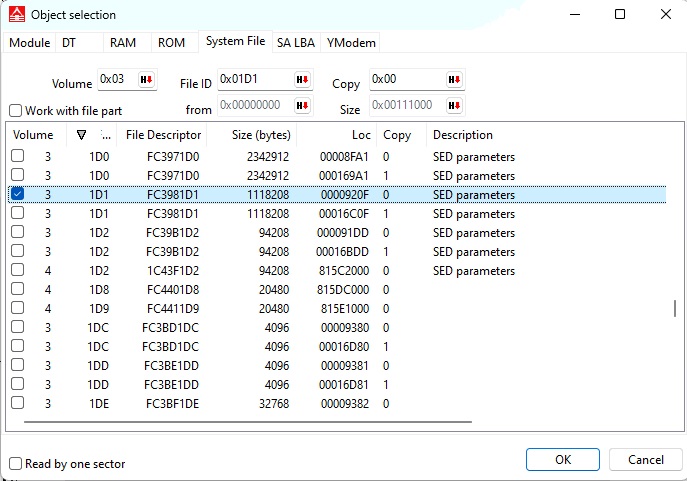Check the row with Loc 00008FA1
687x481 pixels.
pos(18,156)
